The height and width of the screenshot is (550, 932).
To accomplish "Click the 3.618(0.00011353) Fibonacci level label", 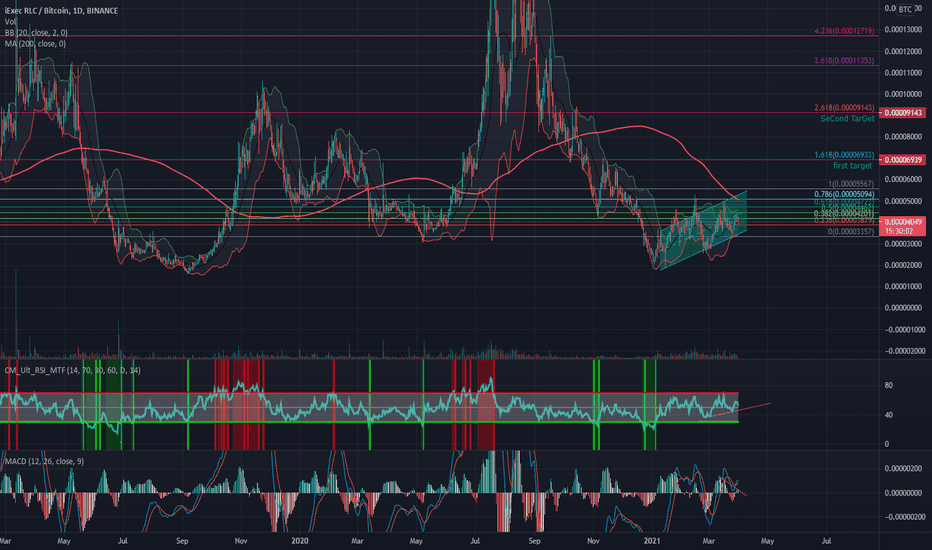I will [844, 61].
